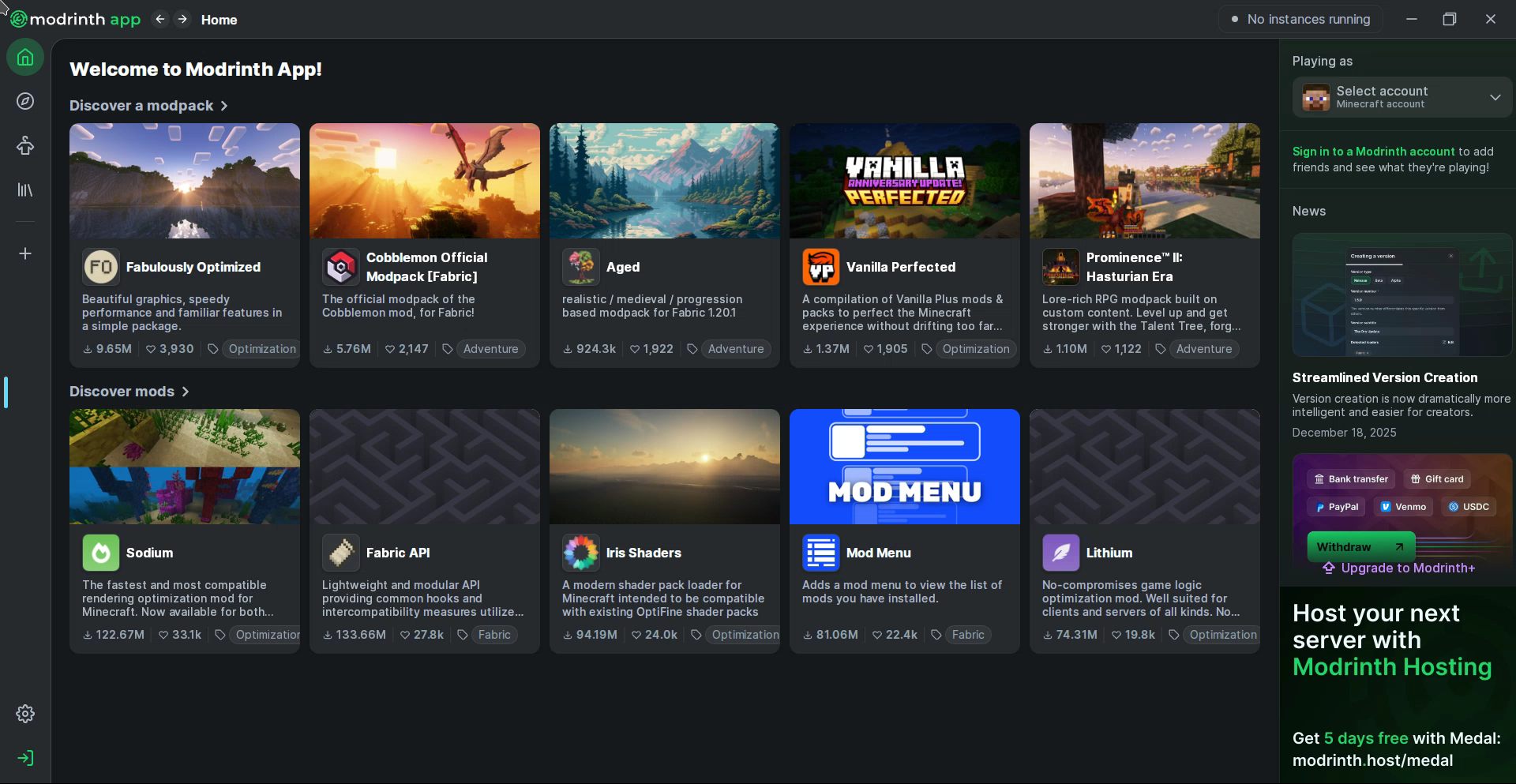The image size is (1516, 784).
Task: Go forward with the right arrow
Action: (x=182, y=19)
